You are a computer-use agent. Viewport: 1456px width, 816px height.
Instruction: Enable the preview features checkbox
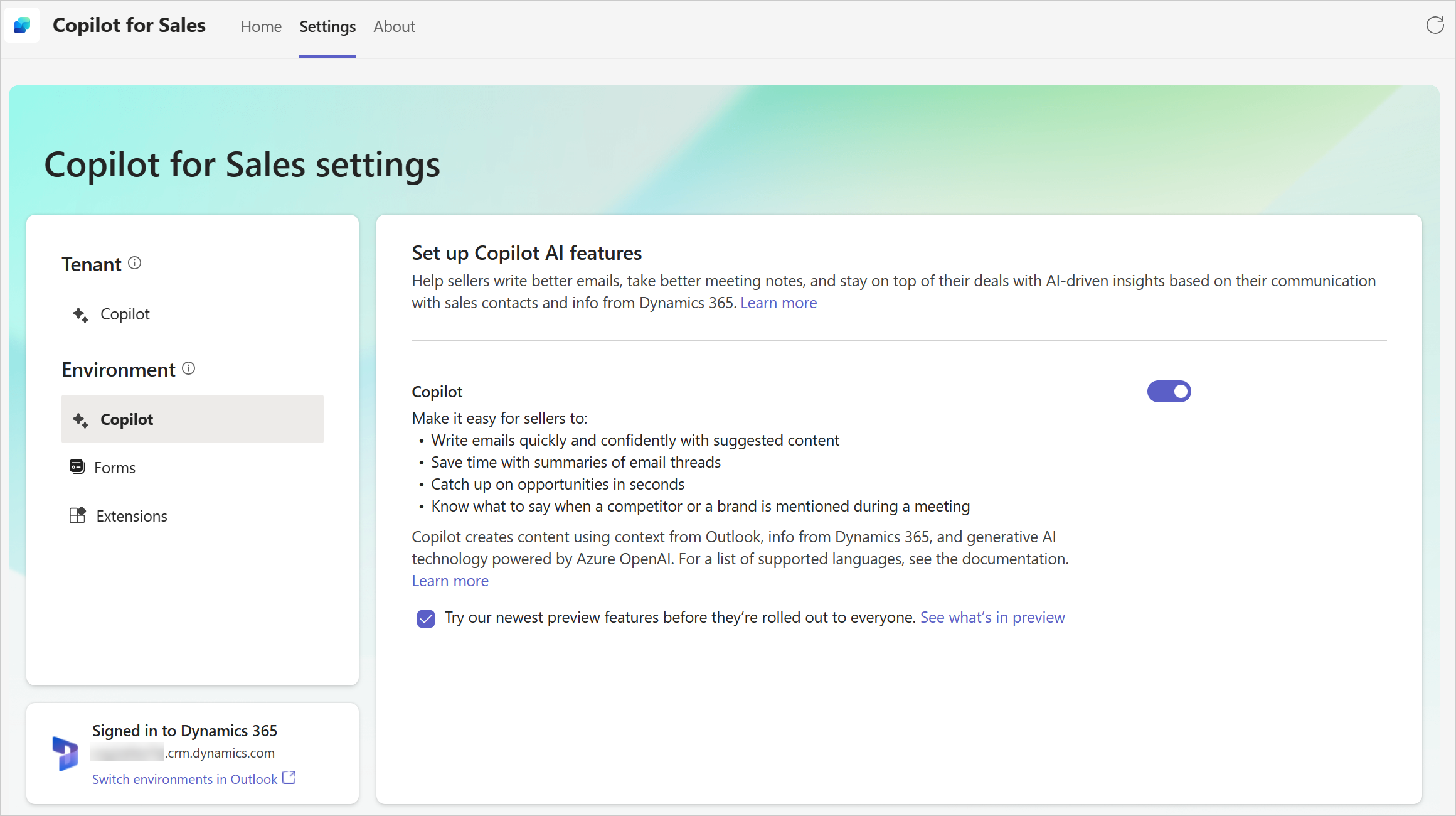426,618
